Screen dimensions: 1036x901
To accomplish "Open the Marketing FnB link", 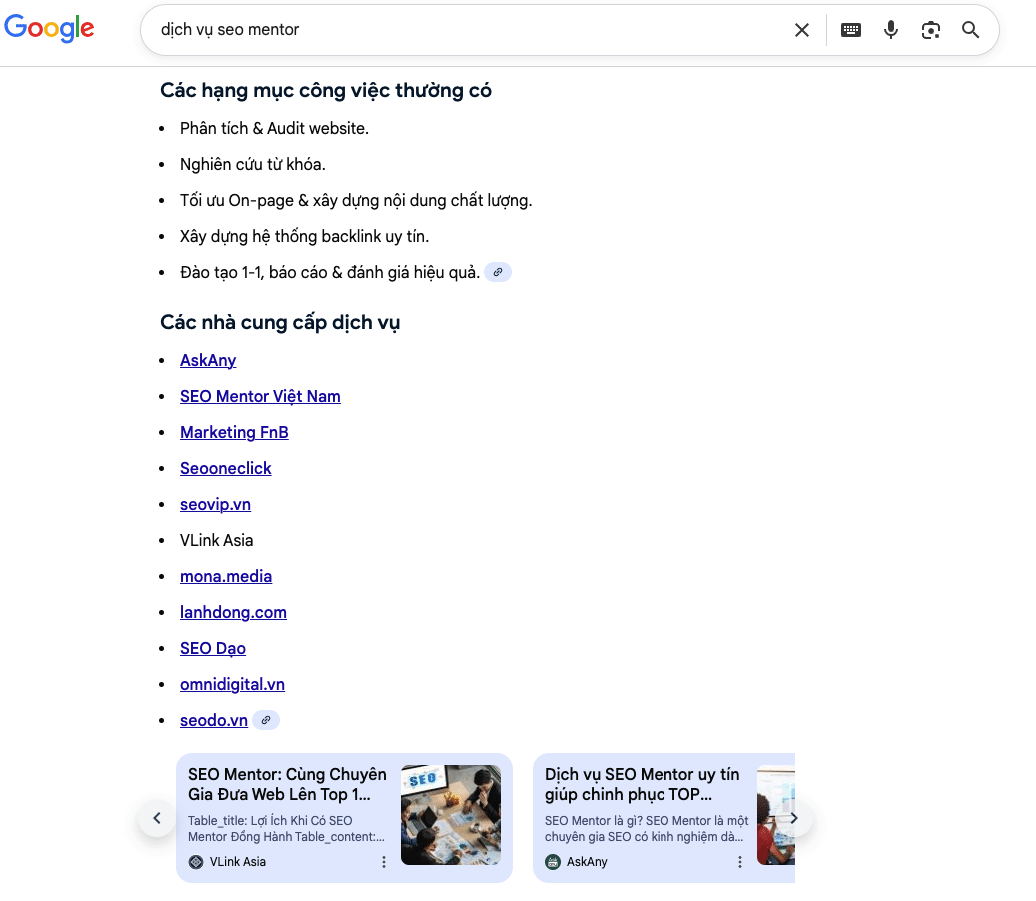I will click(235, 432).
